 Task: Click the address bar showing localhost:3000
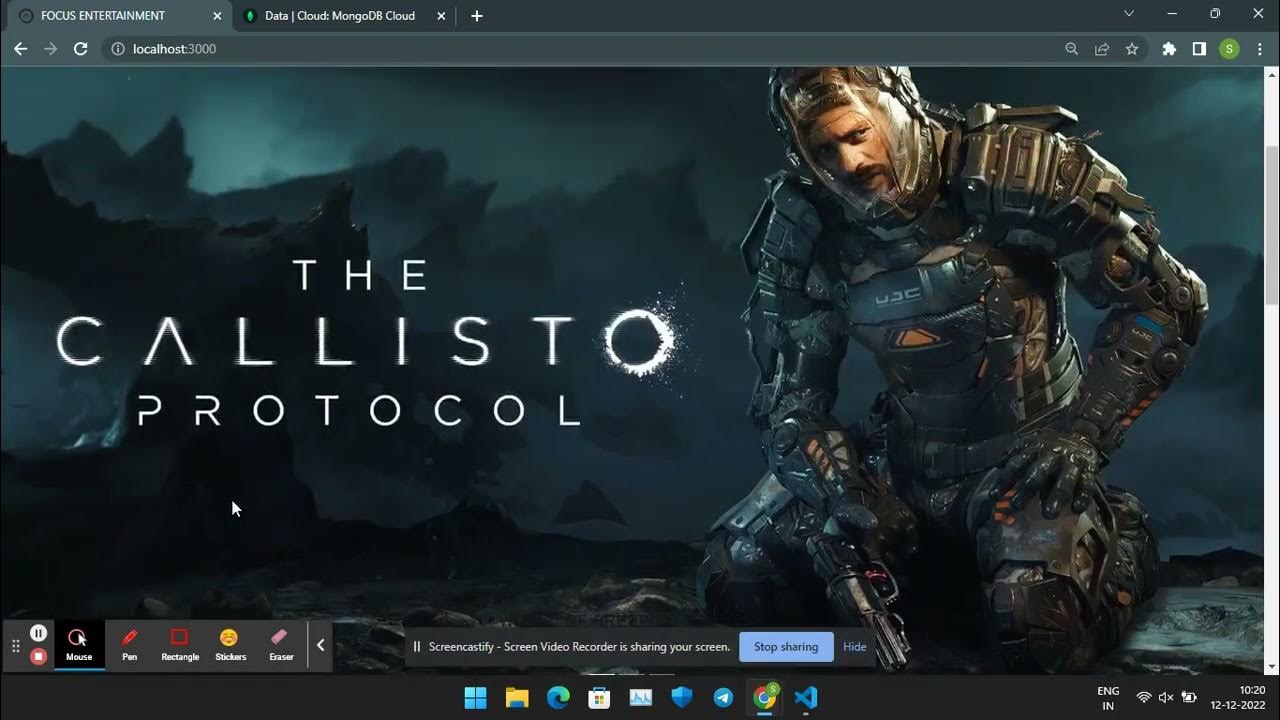coord(590,49)
